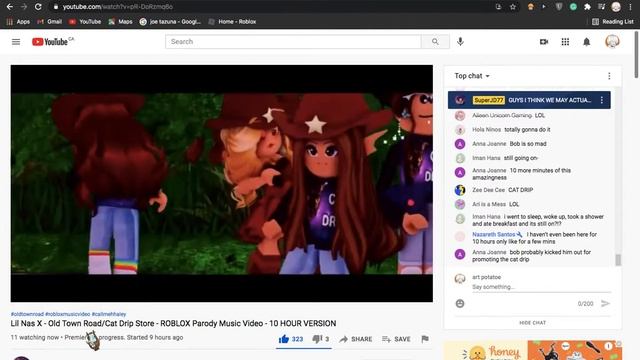
Task: Share the video
Action: [x=356, y=339]
